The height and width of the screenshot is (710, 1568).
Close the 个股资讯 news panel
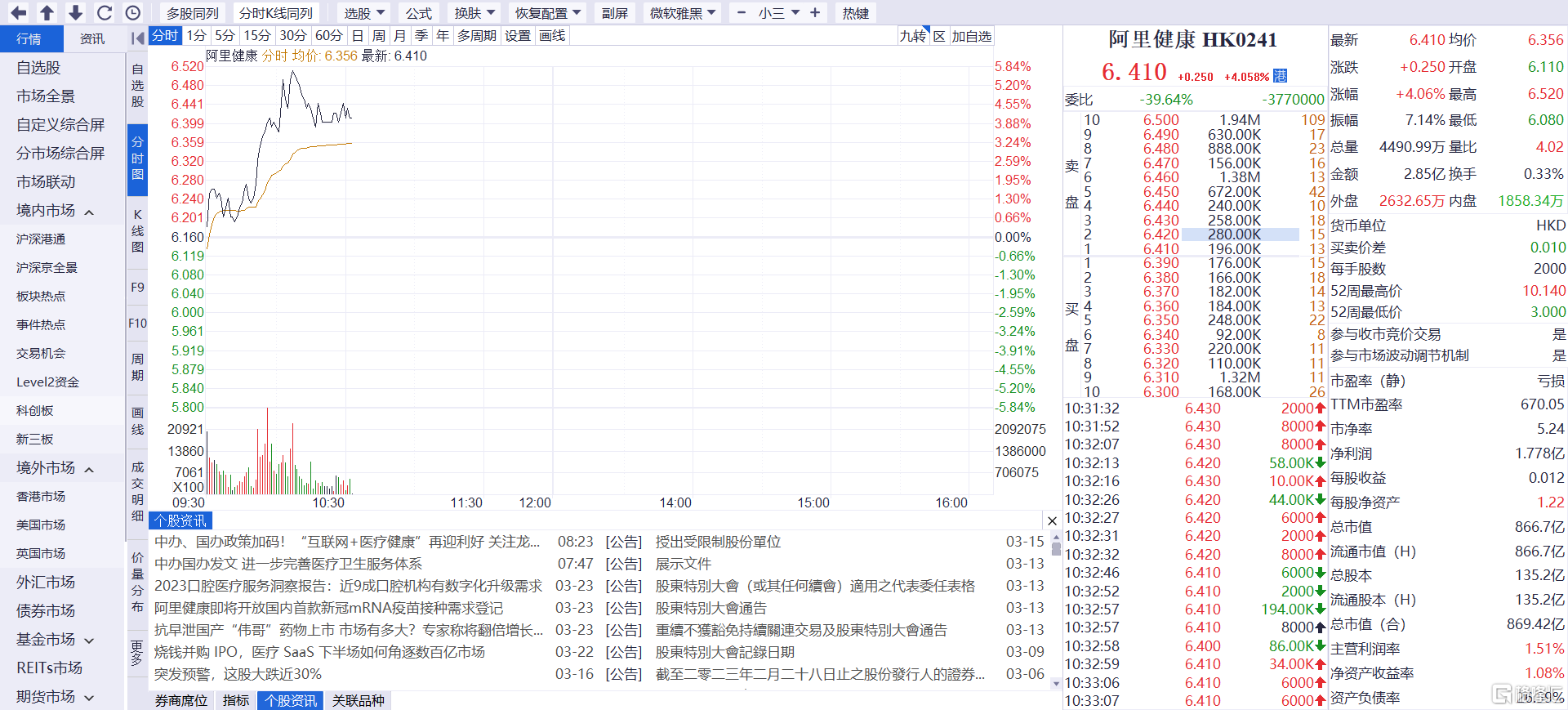(1052, 520)
